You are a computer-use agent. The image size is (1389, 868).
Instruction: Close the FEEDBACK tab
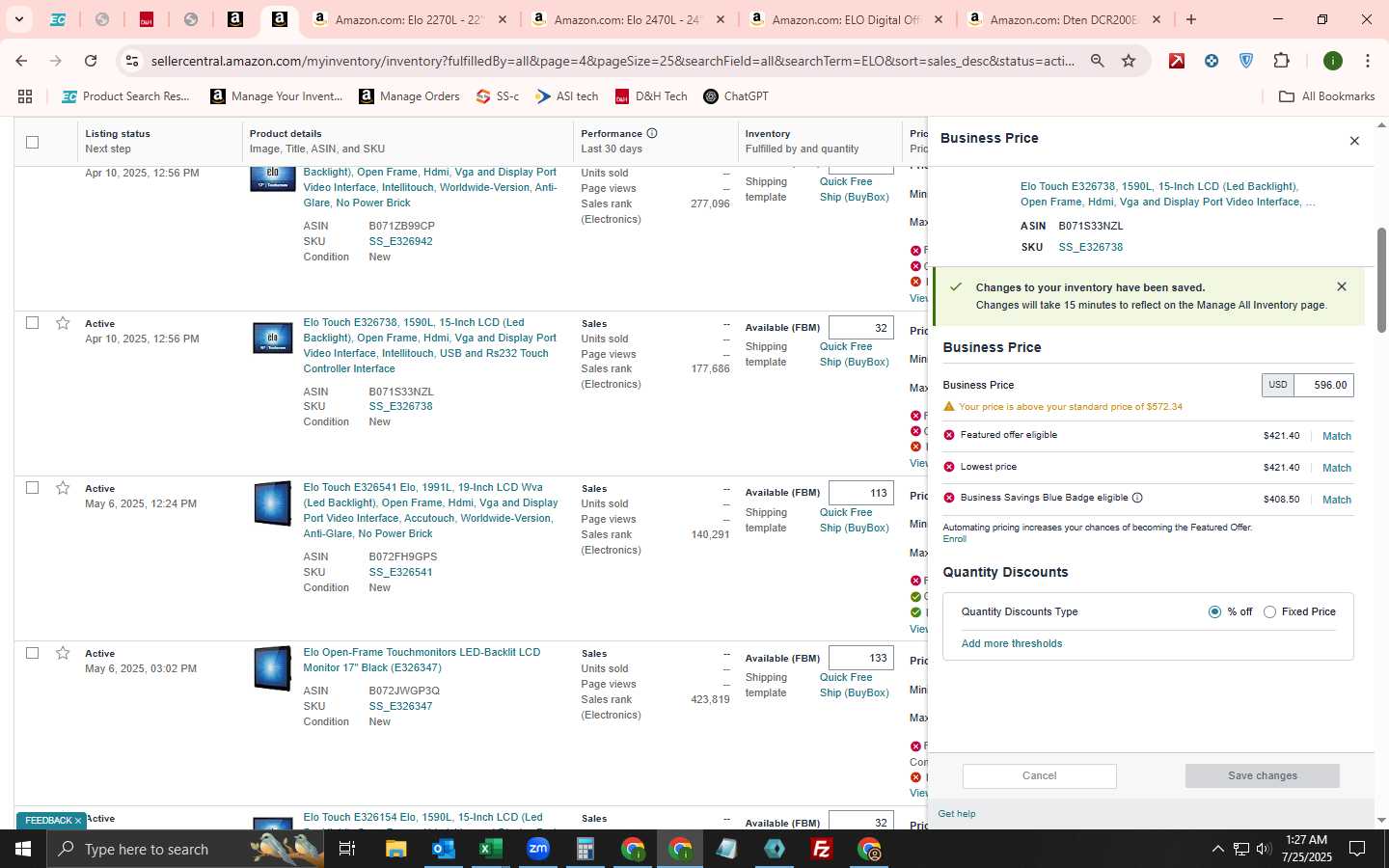click(x=78, y=821)
